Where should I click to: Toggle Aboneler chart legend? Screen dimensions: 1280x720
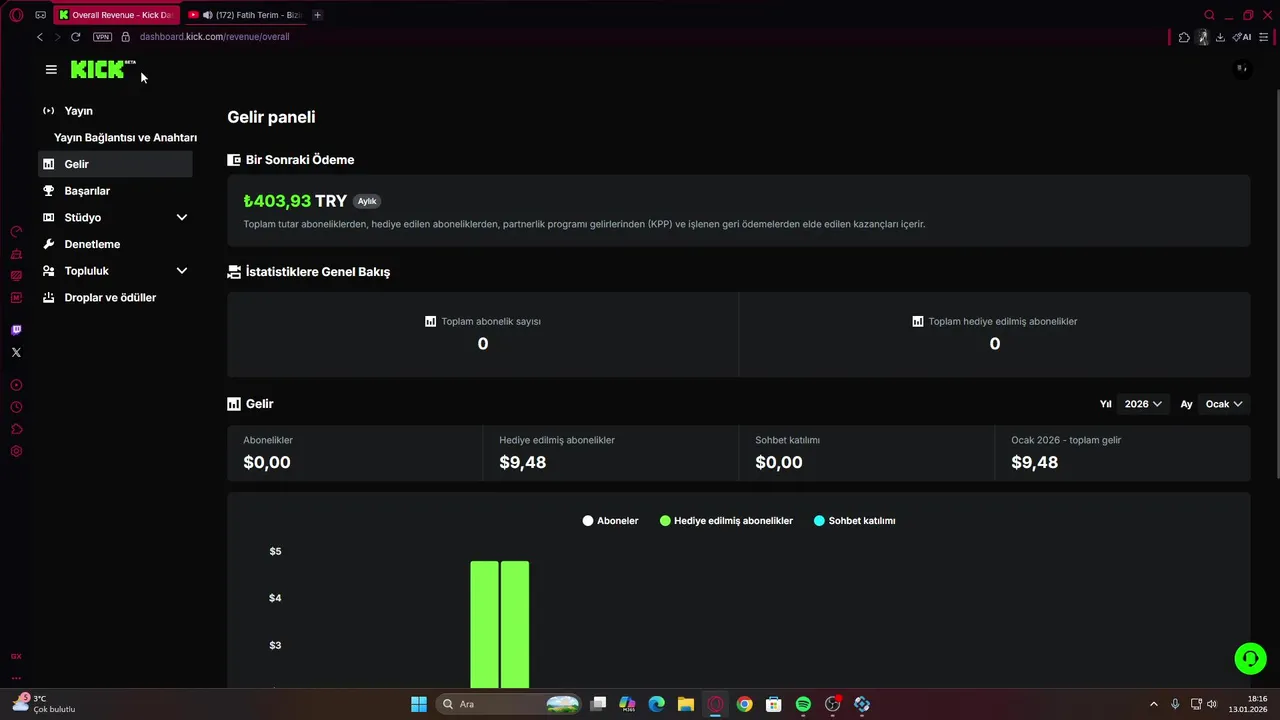pyautogui.click(x=610, y=521)
